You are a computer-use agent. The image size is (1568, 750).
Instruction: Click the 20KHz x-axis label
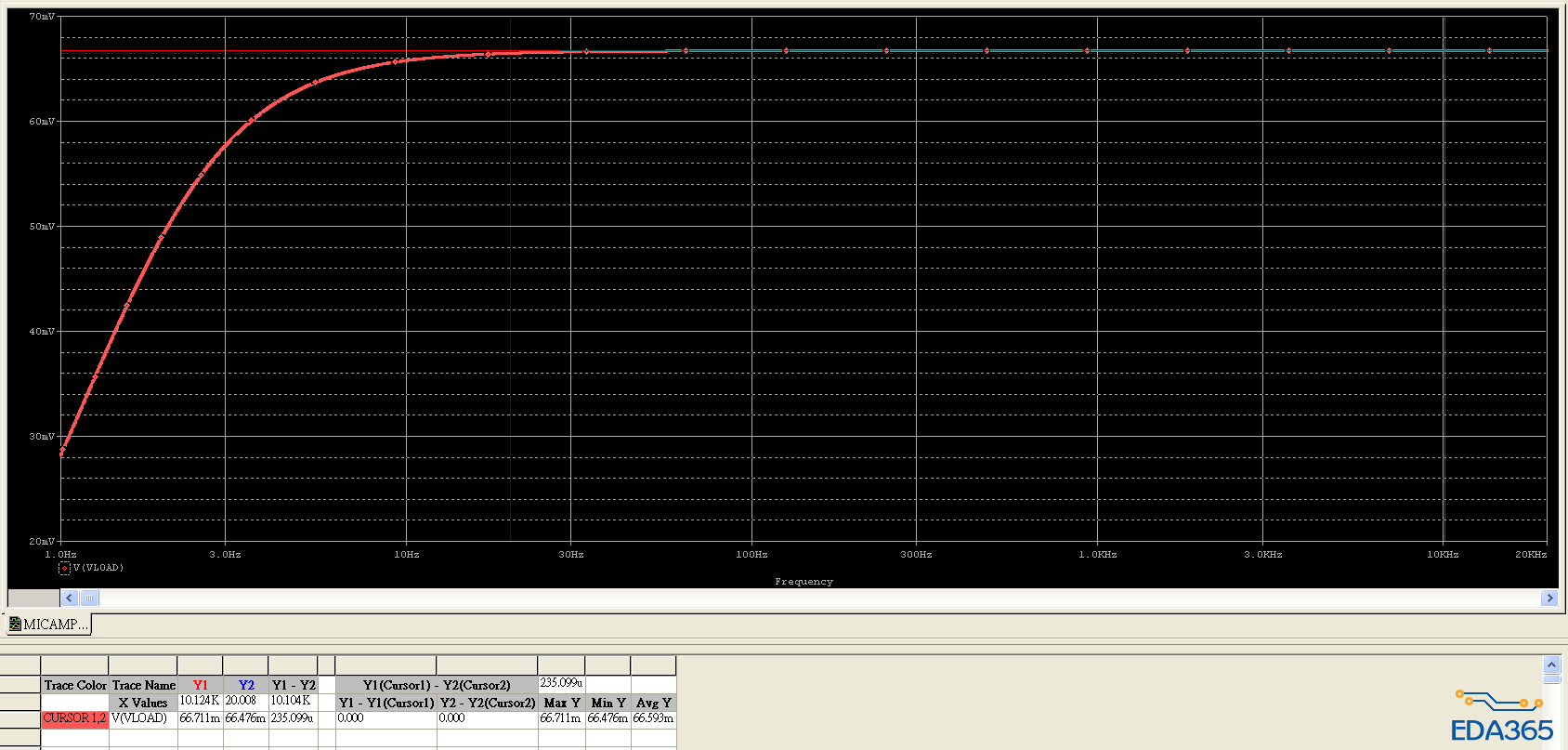(x=1531, y=555)
